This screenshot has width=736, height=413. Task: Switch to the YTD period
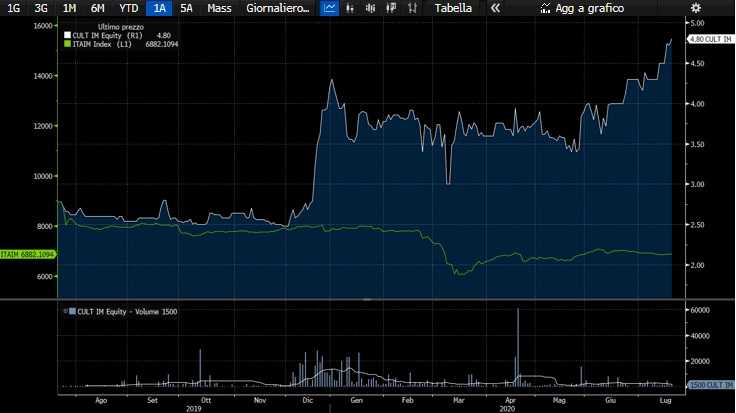tap(129, 8)
